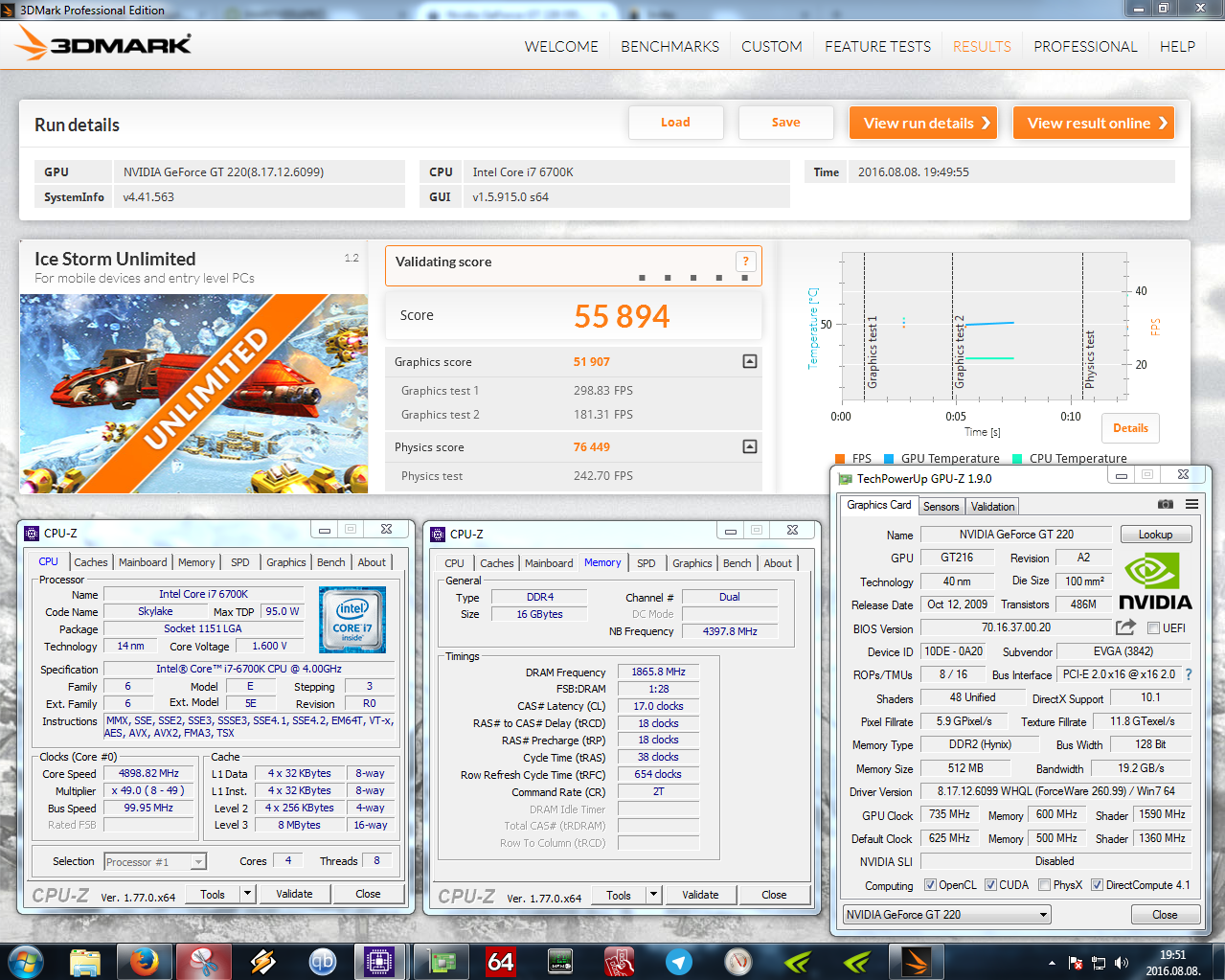This screenshot has height=980, width=1225.
Task: Toggle the PhysX checkbox in GPU-Z
Action: pos(1044,885)
